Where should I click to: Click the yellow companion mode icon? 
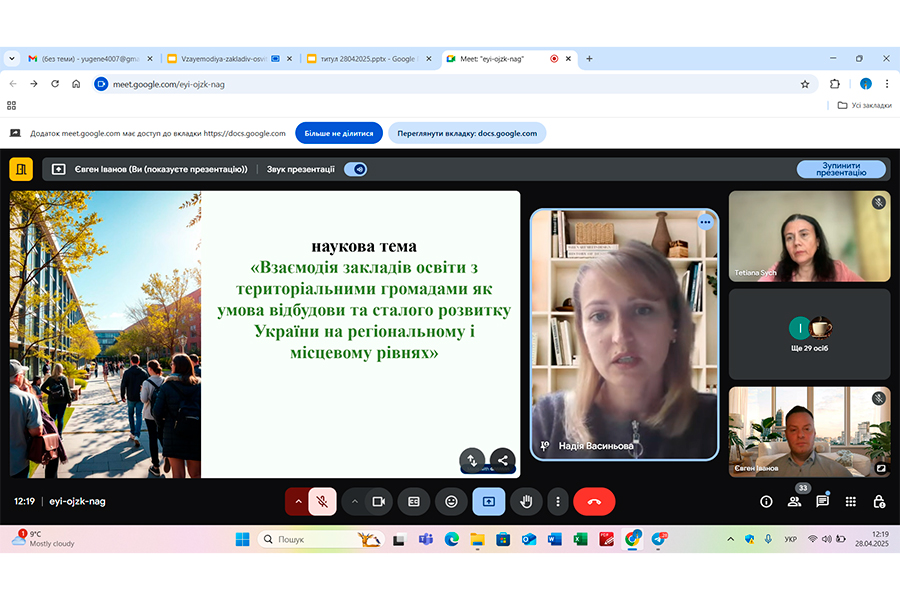(21, 169)
